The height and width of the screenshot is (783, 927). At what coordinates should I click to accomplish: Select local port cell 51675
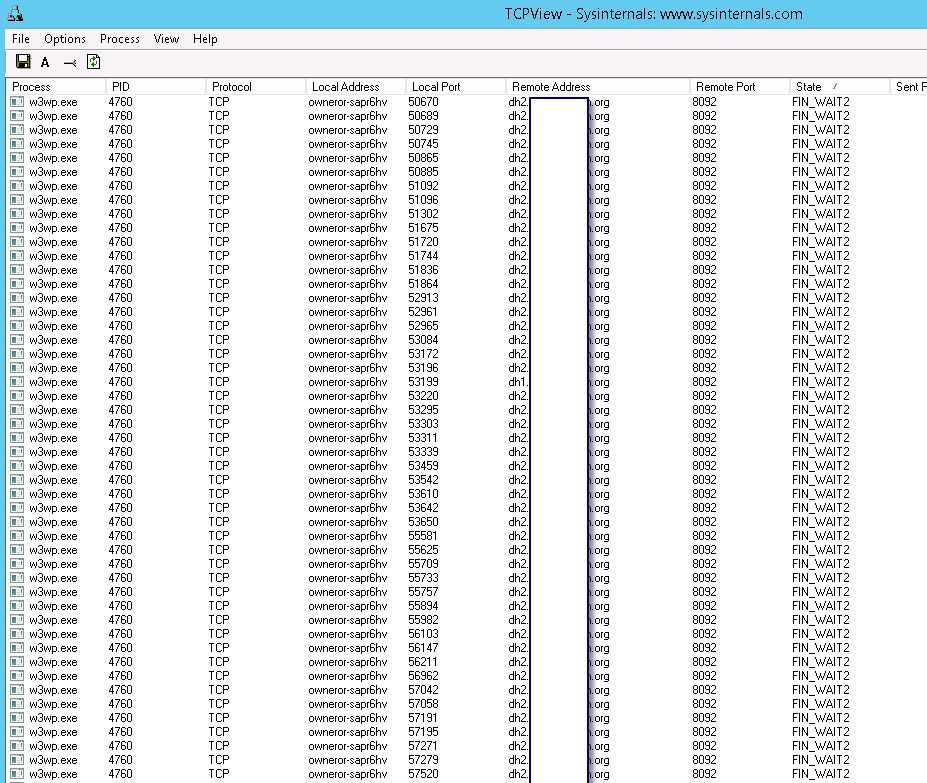[423, 228]
